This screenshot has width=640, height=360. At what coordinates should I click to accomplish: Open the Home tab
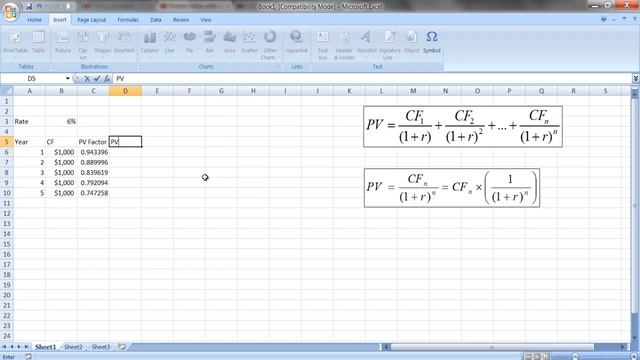[x=34, y=20]
